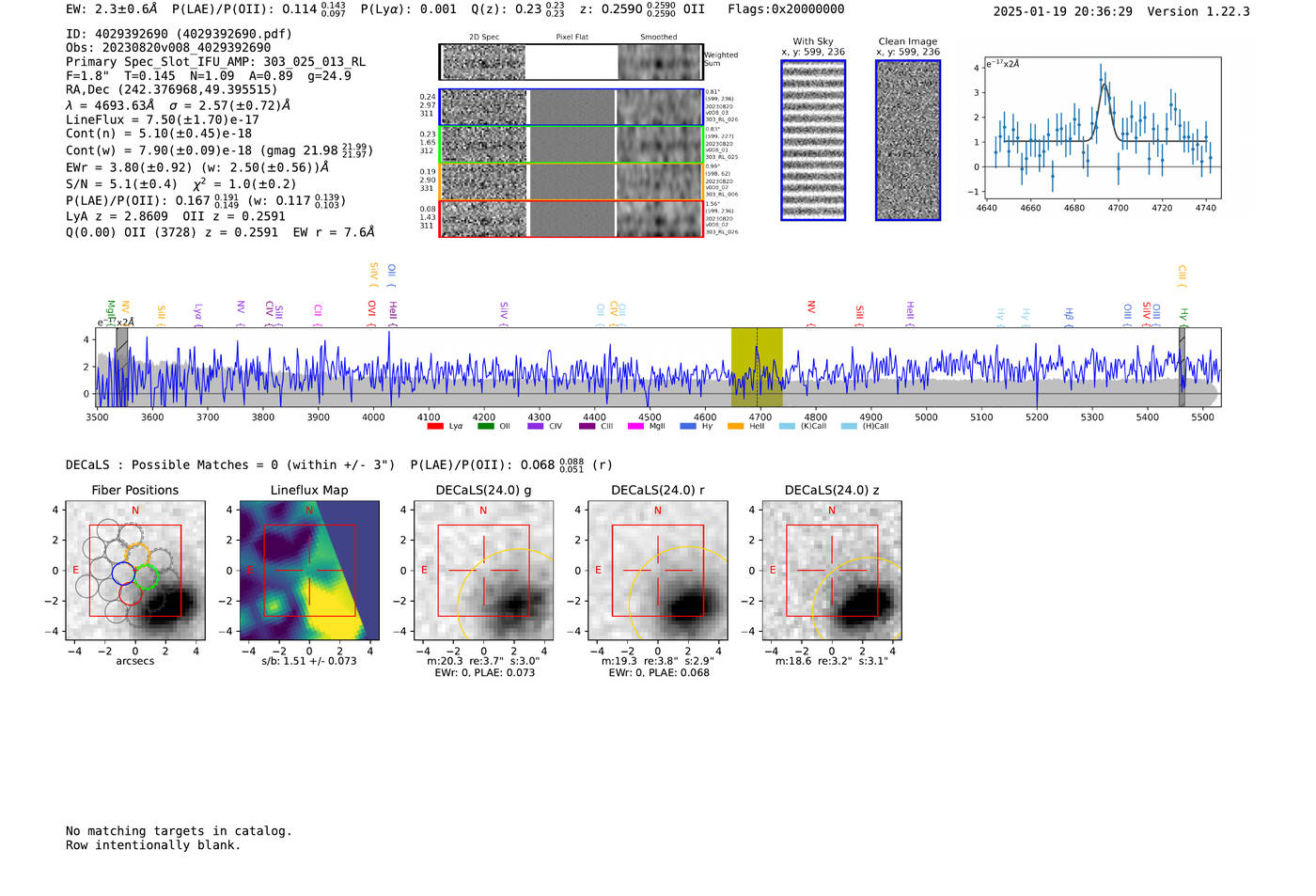Viewport: 1316px width, 896px height.
Task: Click the green-bordered fiber spectrum row
Action: pos(571,144)
